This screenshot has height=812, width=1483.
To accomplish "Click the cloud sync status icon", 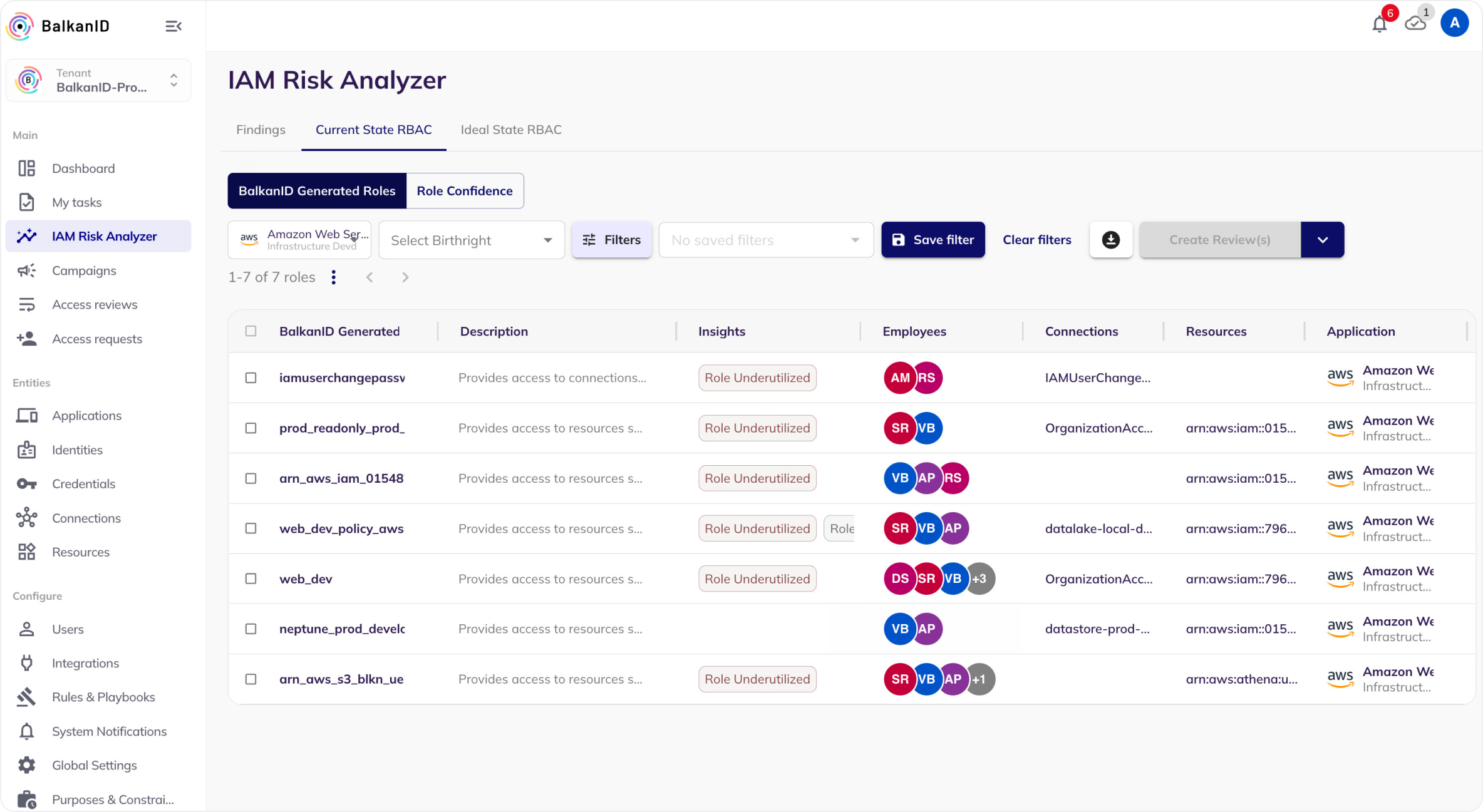I will (1415, 24).
